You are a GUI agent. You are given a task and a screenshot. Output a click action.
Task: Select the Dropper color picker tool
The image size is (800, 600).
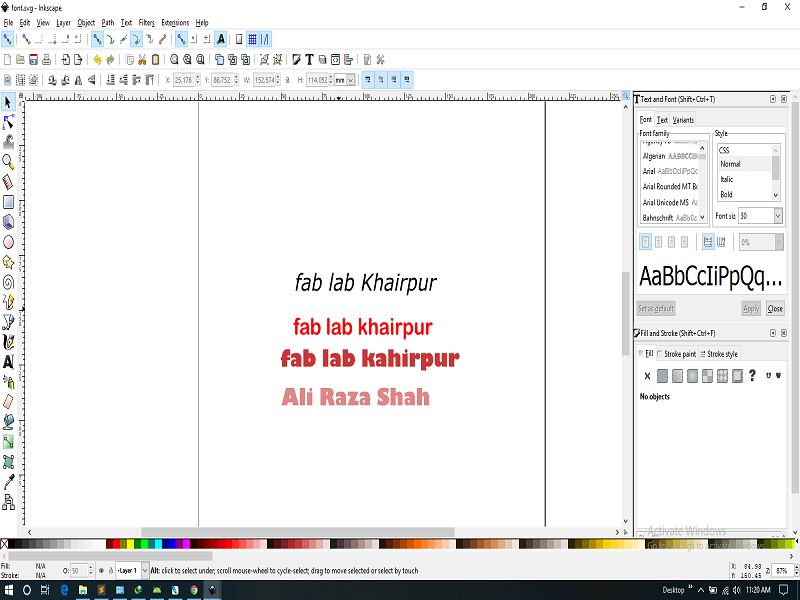pyautogui.click(x=8, y=482)
